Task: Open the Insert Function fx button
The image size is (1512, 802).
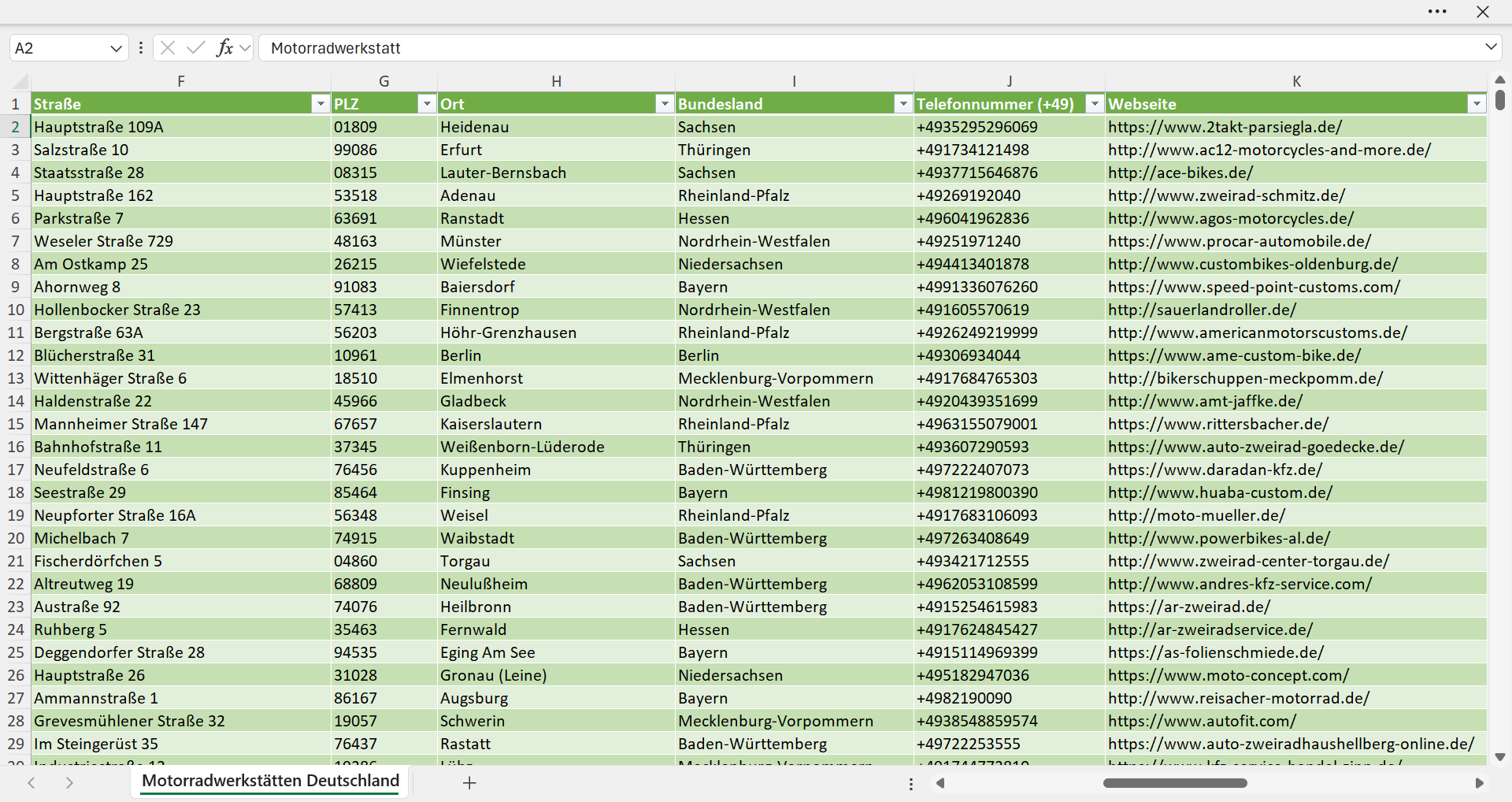Action: 224,48
